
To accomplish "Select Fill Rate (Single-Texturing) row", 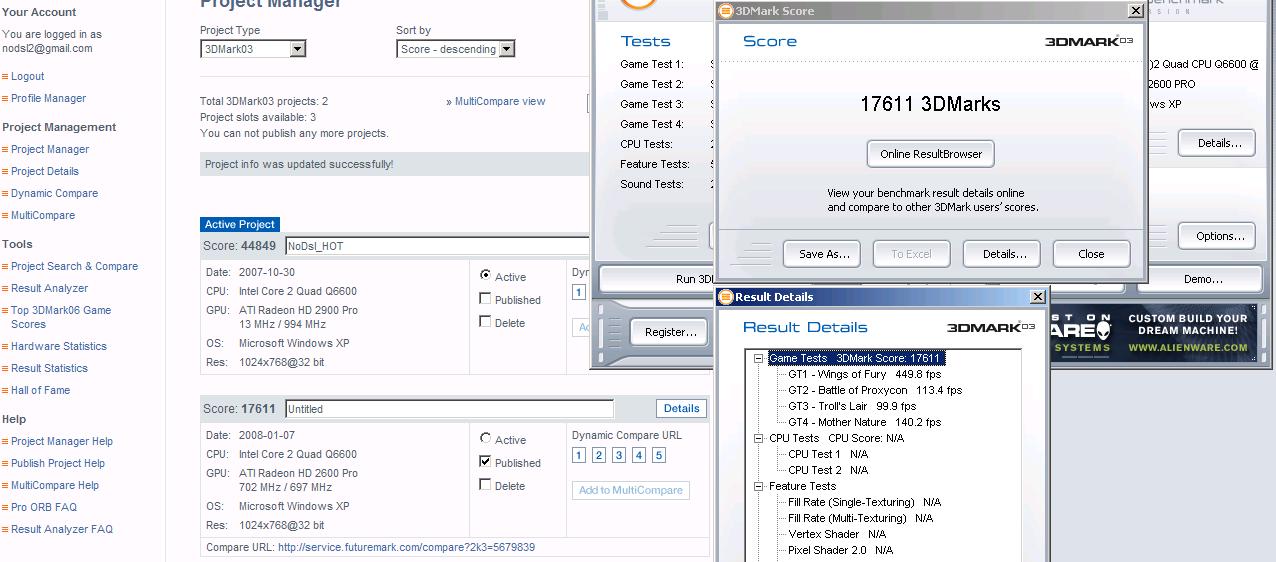I will pos(865,502).
